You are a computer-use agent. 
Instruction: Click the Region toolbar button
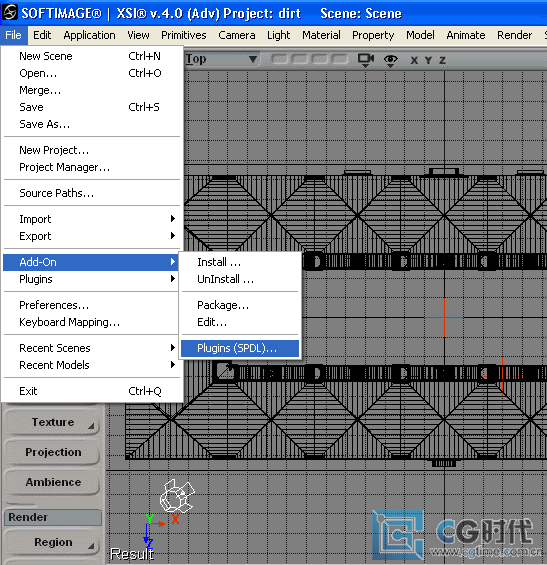click(x=53, y=542)
